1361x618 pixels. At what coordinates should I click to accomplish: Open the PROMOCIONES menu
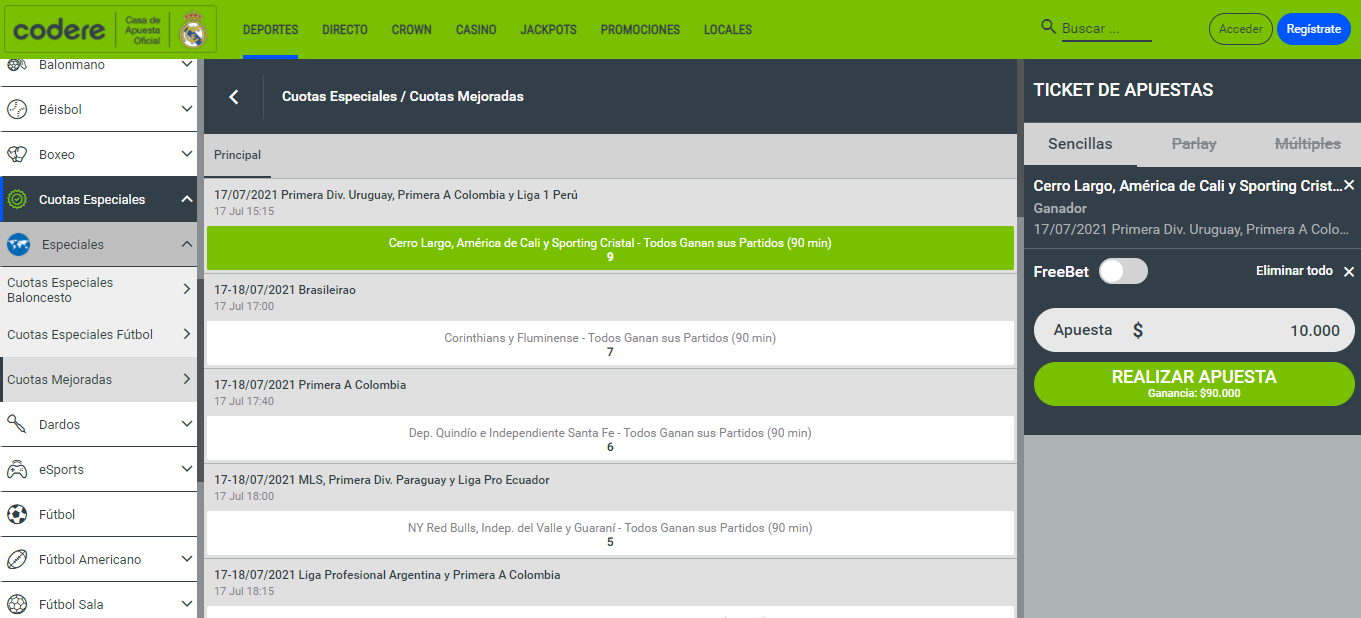point(640,30)
